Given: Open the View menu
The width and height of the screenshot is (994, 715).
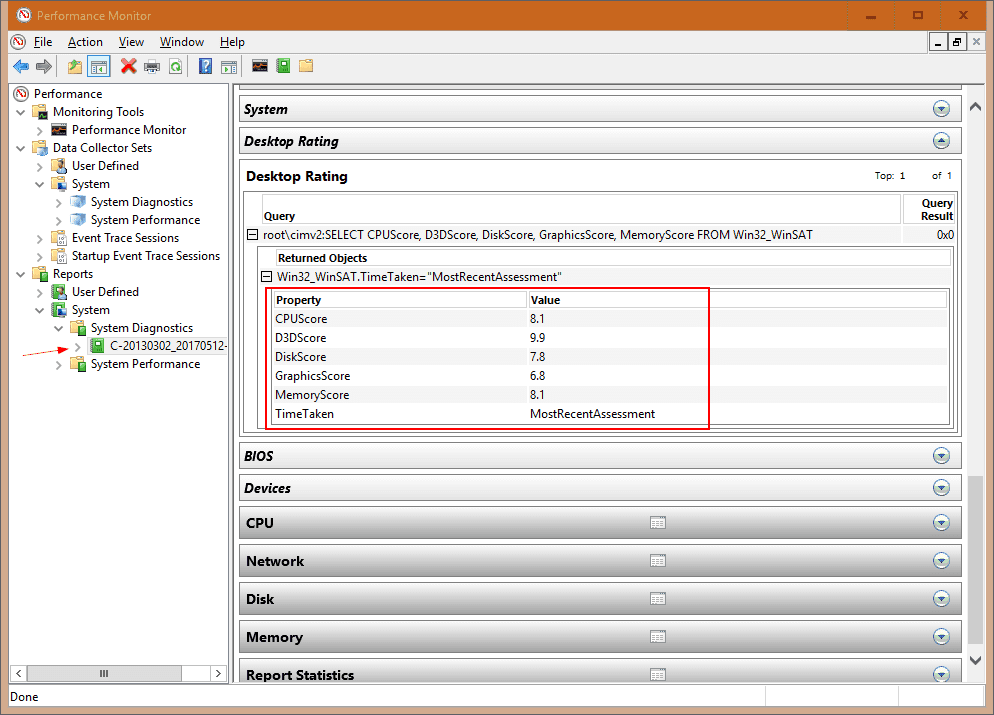Looking at the screenshot, I should click(131, 42).
